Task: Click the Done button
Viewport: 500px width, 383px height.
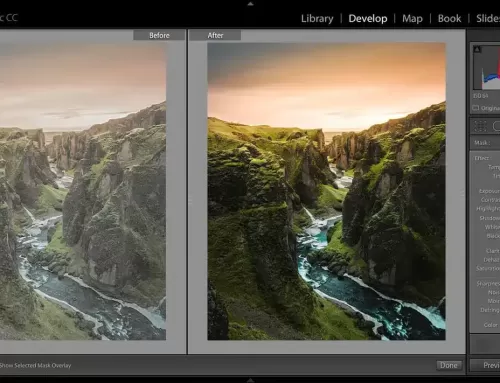Action: 449,365
